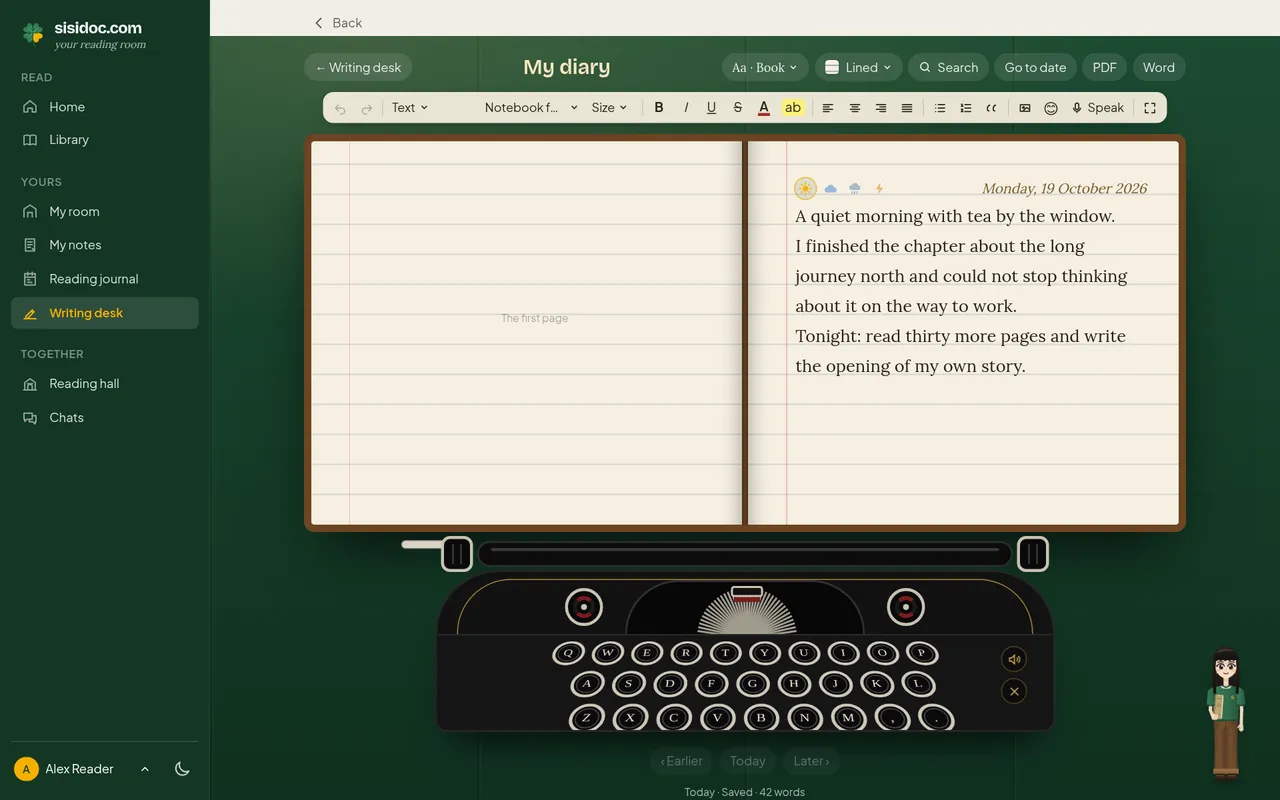This screenshot has height=800, width=1280.
Task: Export the diary to Word
Action: [1159, 67]
